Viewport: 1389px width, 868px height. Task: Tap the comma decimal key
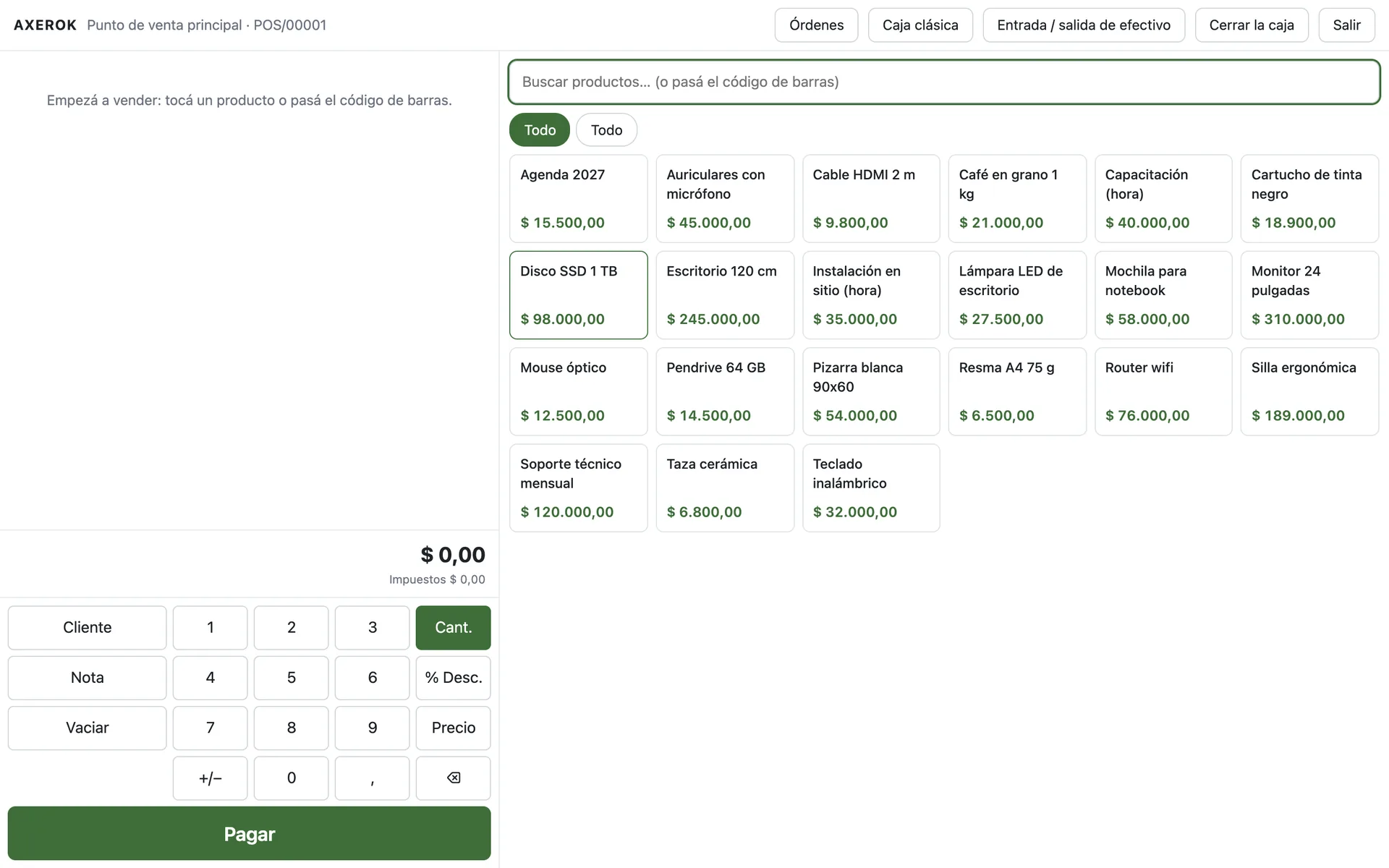pyautogui.click(x=372, y=778)
